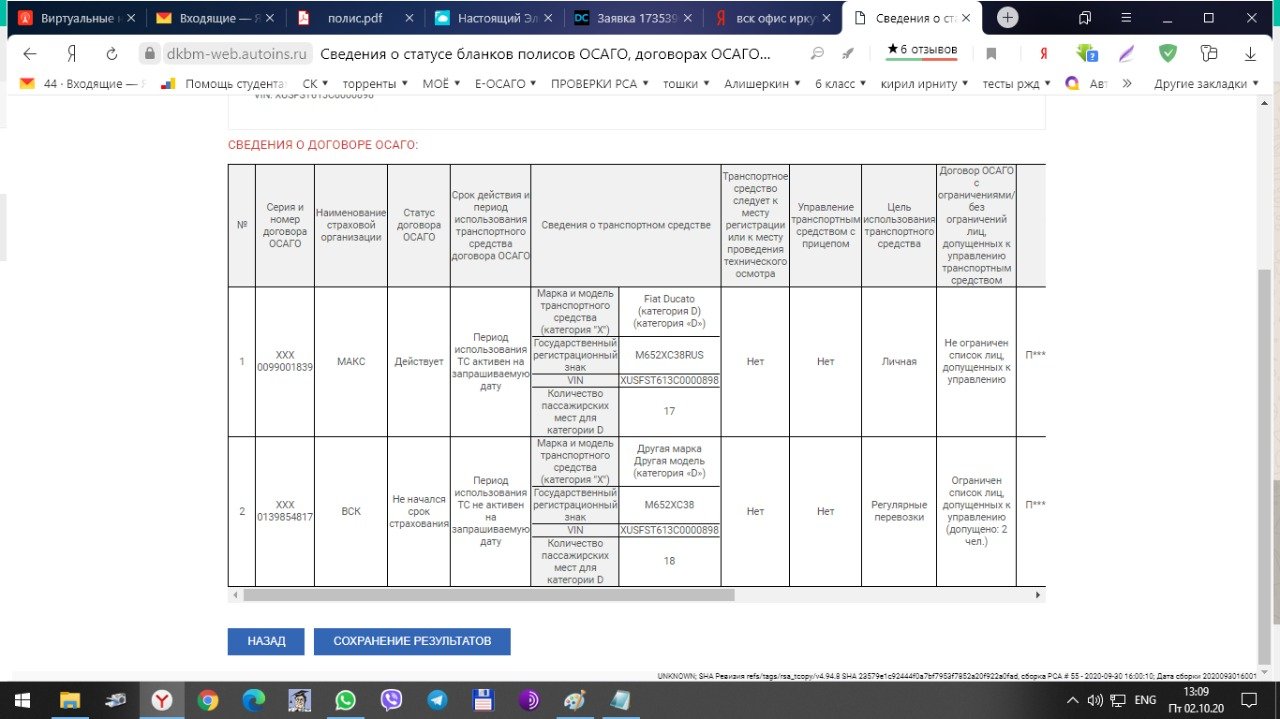Open floppy-disk save app in taskbar
The height and width of the screenshot is (719, 1280).
coord(484,700)
